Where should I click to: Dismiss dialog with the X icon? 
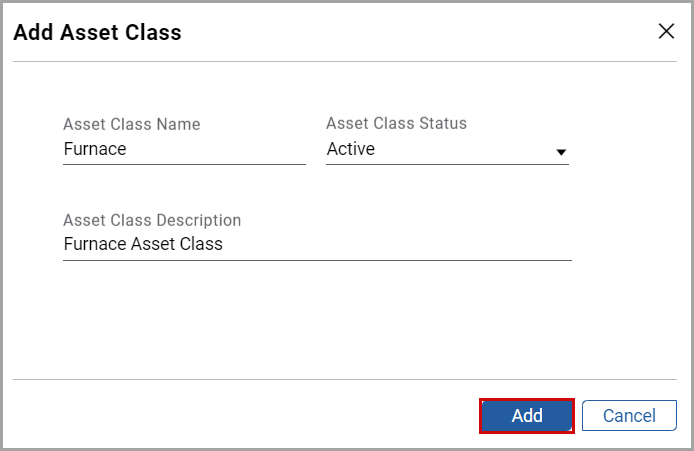point(666,31)
